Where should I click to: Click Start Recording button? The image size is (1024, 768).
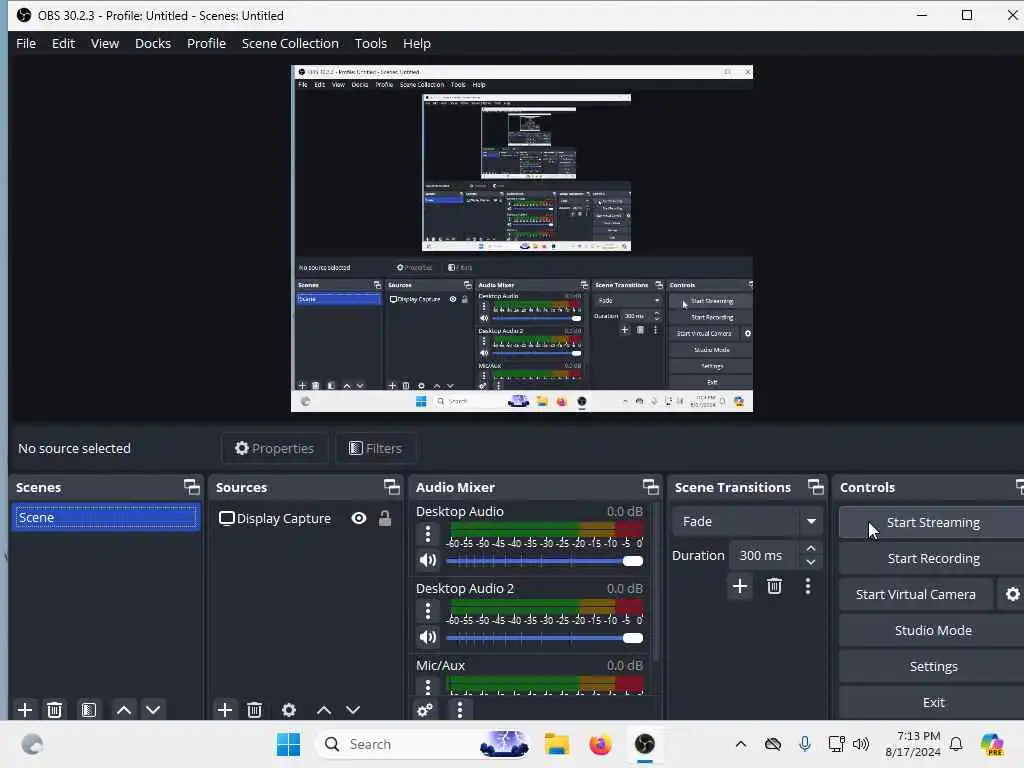pyautogui.click(x=933, y=558)
